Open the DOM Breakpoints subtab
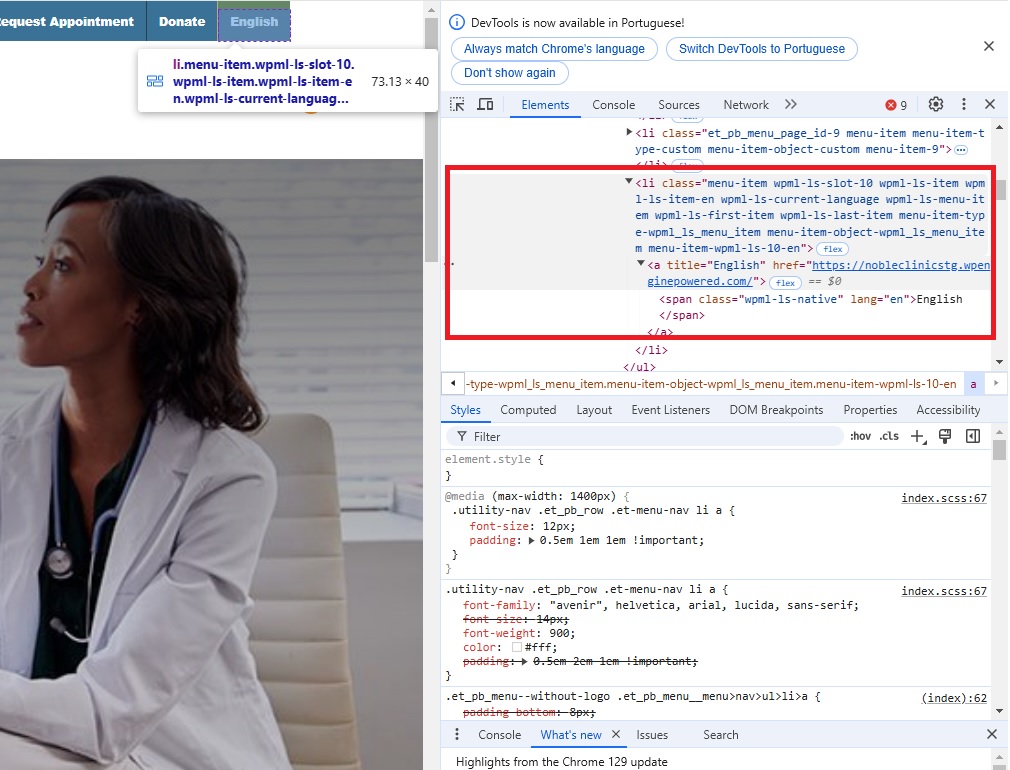 pos(776,410)
